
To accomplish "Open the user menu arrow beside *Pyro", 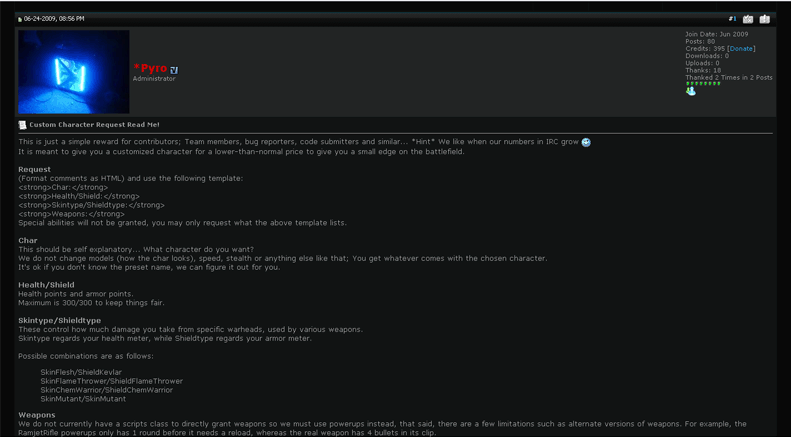I will click(174, 70).
